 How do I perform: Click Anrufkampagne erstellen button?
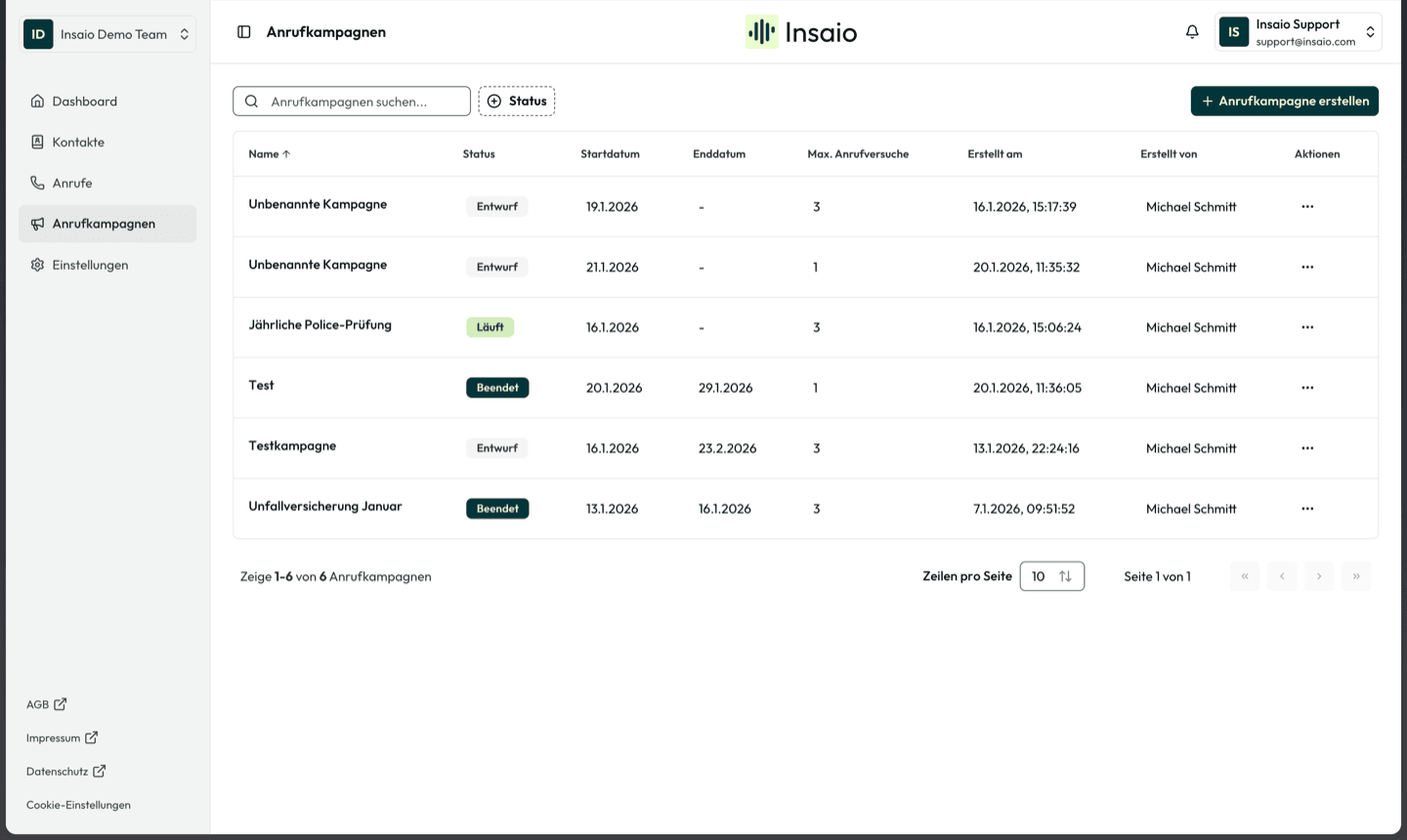point(1285,102)
